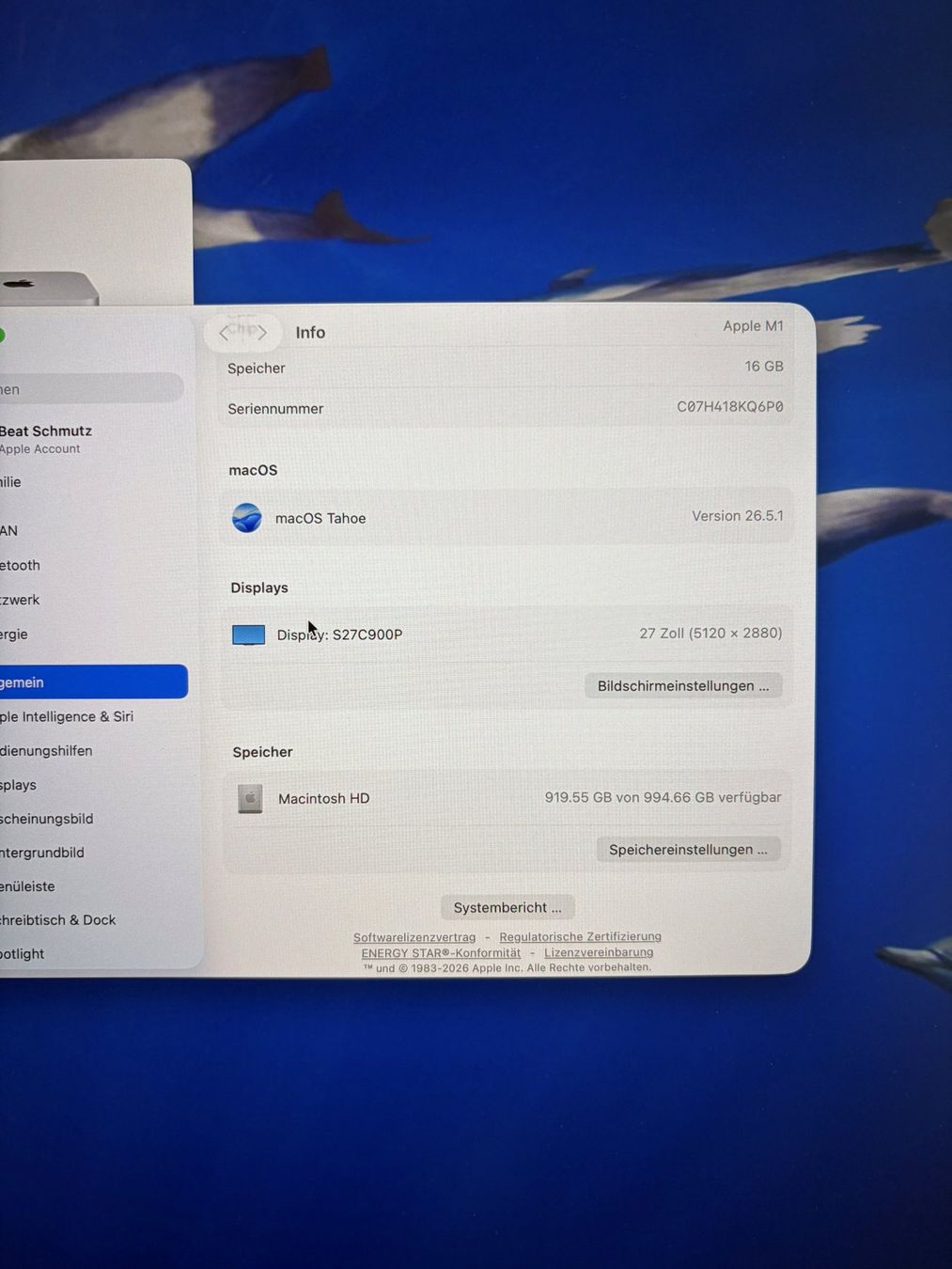Open the Systembericht report
This screenshot has width=952, height=1269.
coord(507,907)
